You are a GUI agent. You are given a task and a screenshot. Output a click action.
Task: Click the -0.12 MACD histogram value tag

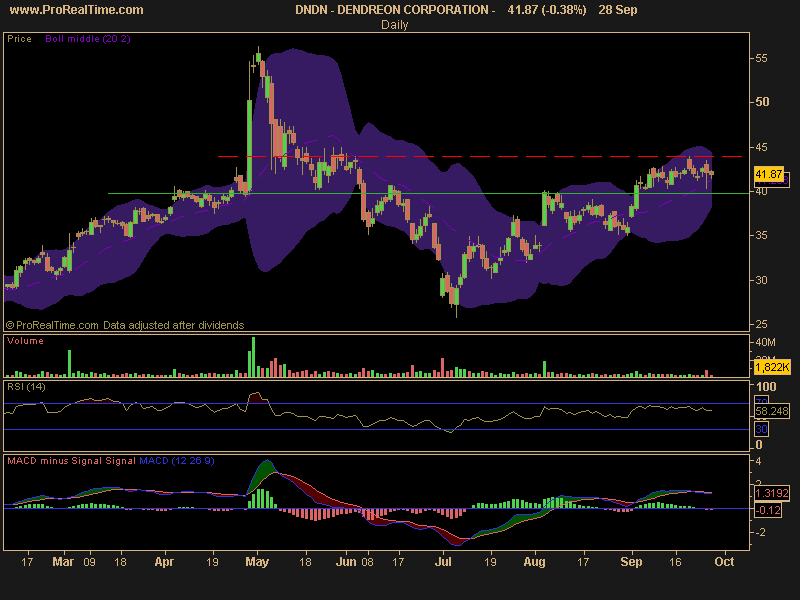click(x=768, y=510)
